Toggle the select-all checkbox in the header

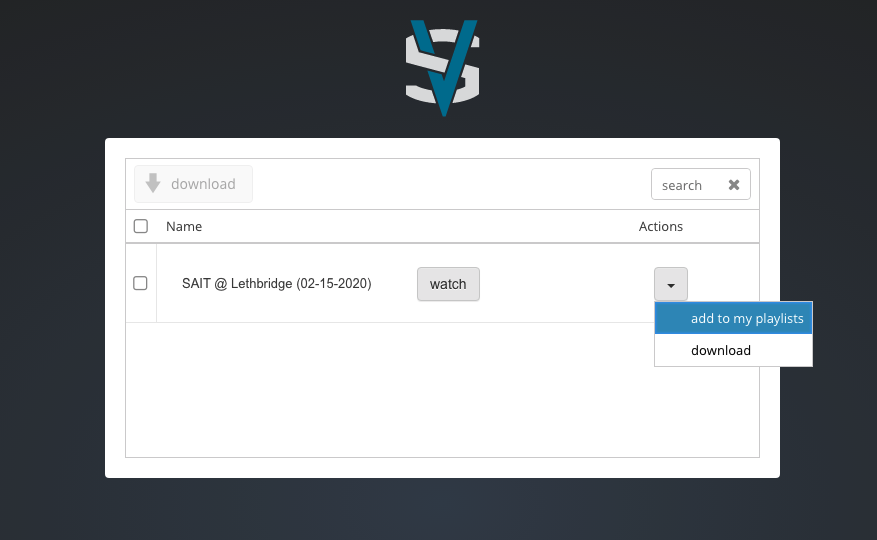[141, 226]
